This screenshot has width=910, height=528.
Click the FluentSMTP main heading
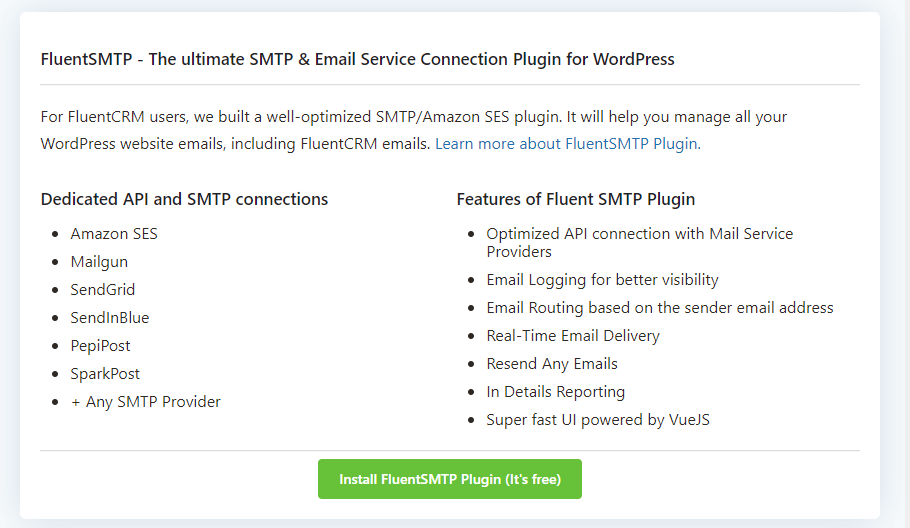click(358, 59)
